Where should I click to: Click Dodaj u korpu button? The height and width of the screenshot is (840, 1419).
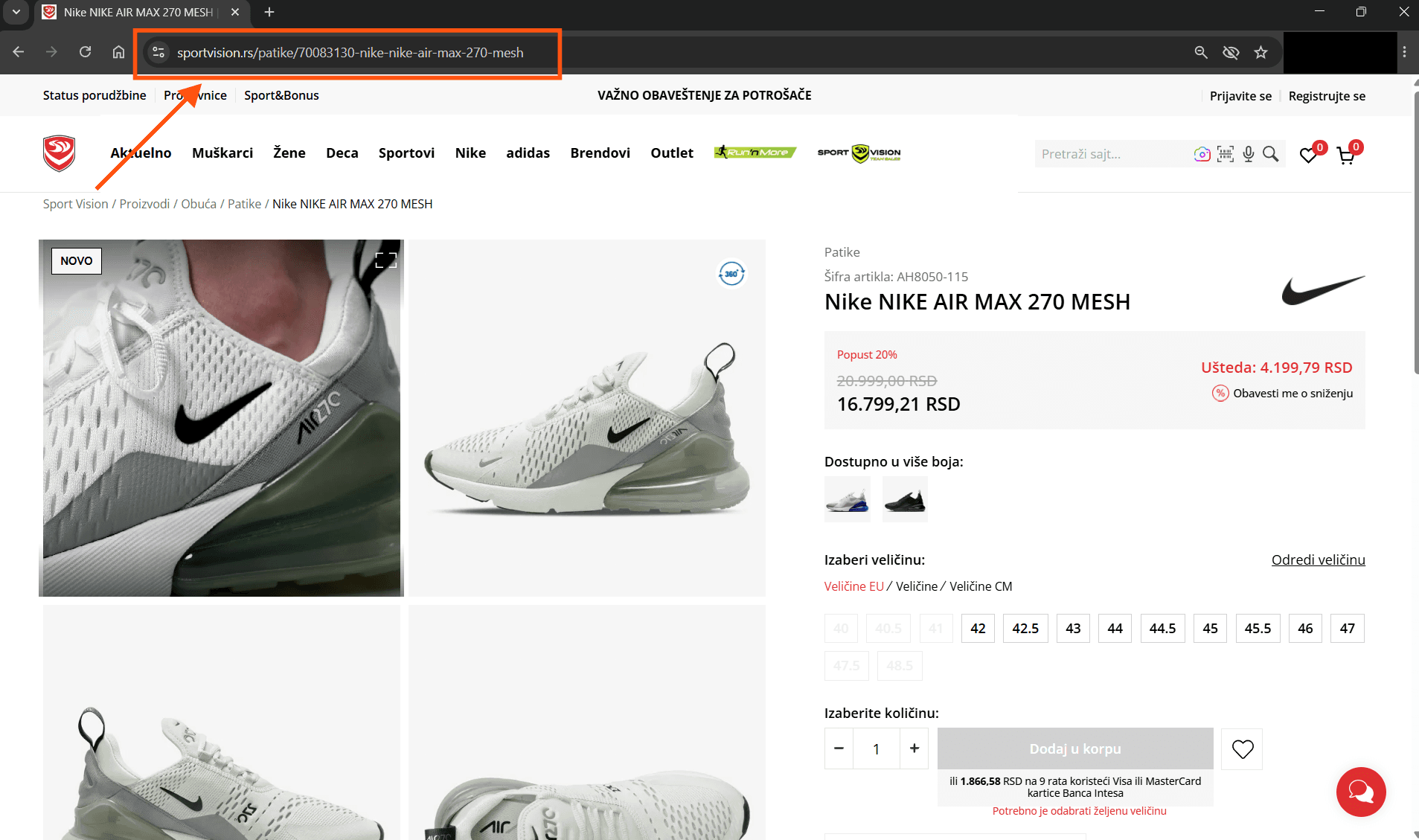coord(1075,748)
